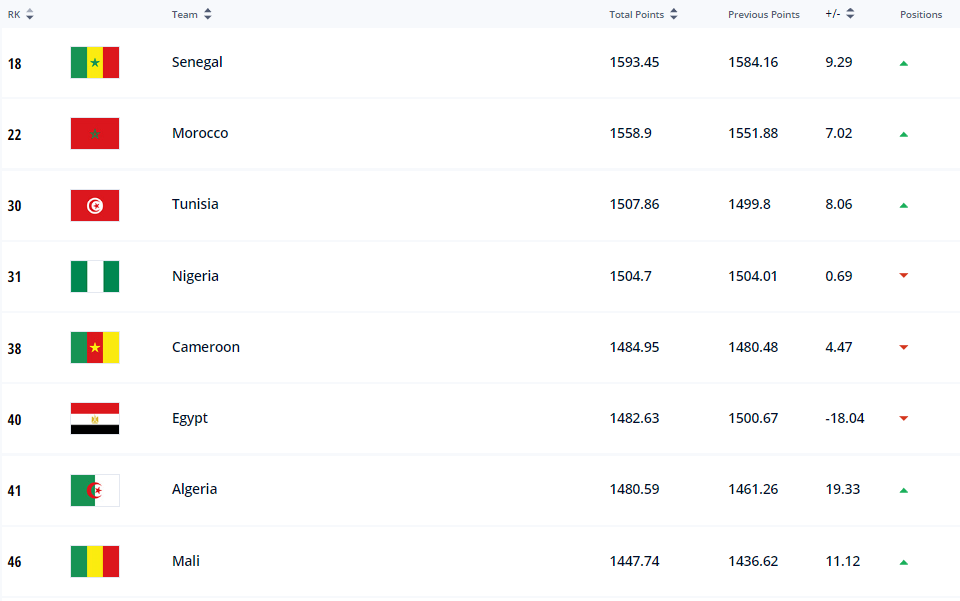Select the Nigeria team name

(x=195, y=276)
